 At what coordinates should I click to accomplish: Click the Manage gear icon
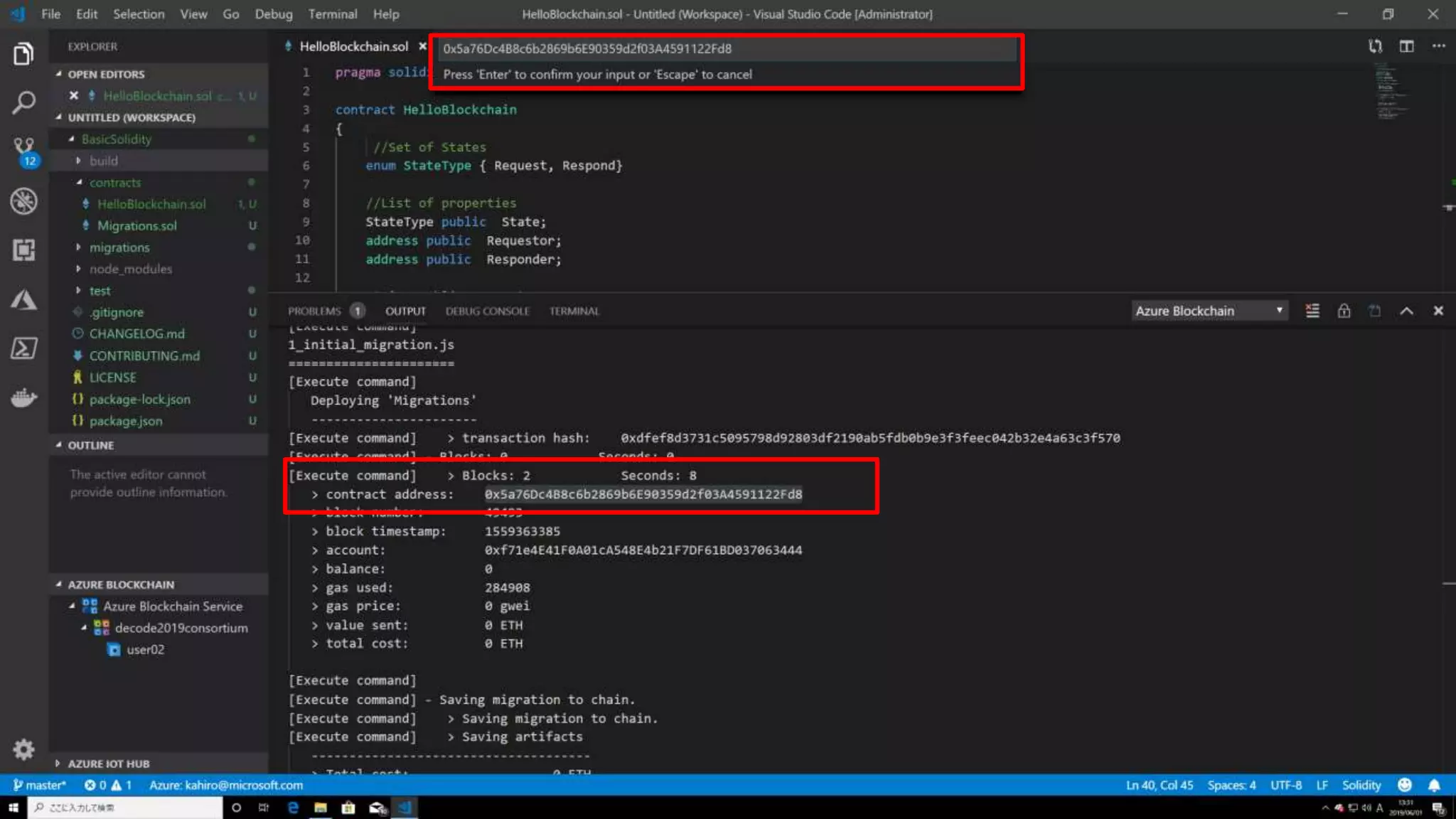click(23, 749)
